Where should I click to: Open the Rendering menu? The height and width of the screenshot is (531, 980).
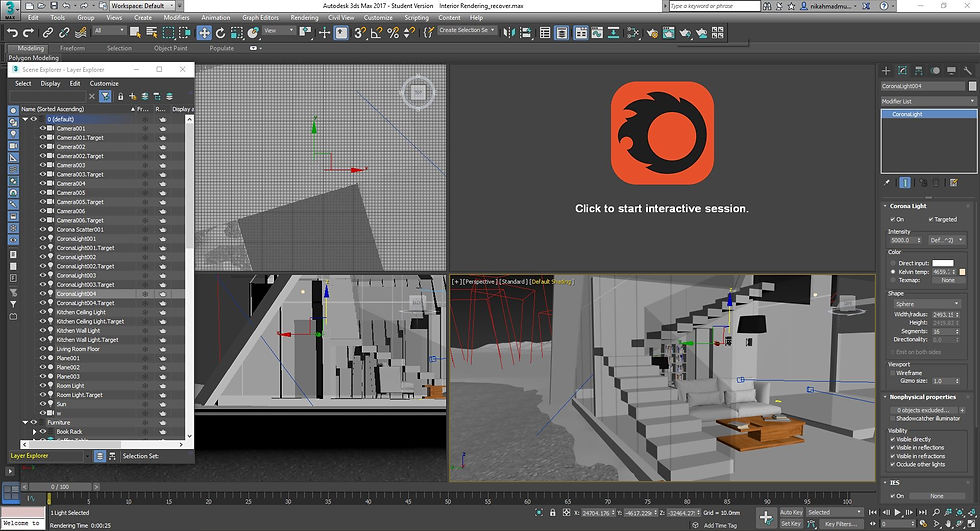tap(304, 17)
